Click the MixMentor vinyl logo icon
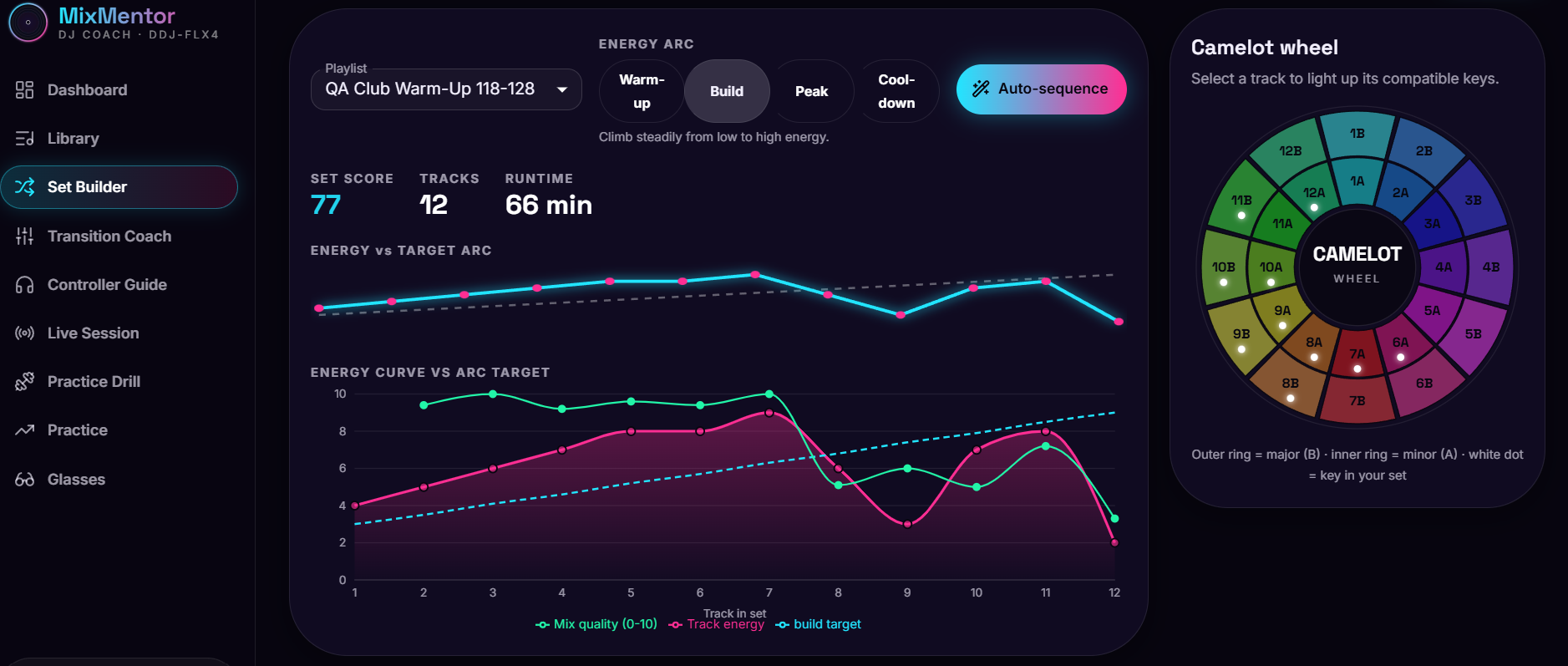Screen dimensions: 1568x666 (28, 23)
